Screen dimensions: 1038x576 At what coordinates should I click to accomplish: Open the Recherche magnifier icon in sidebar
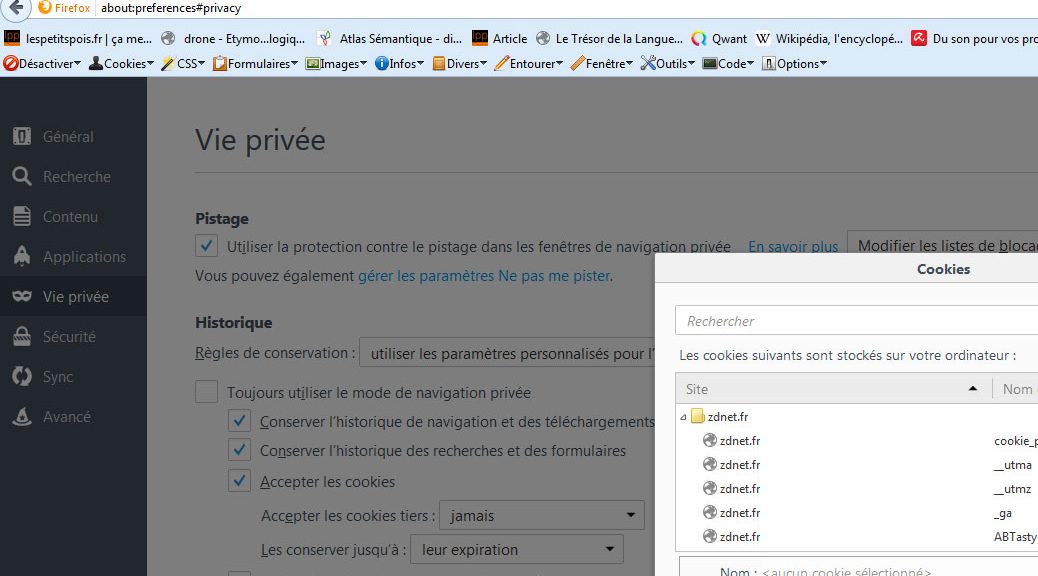tap(22, 177)
